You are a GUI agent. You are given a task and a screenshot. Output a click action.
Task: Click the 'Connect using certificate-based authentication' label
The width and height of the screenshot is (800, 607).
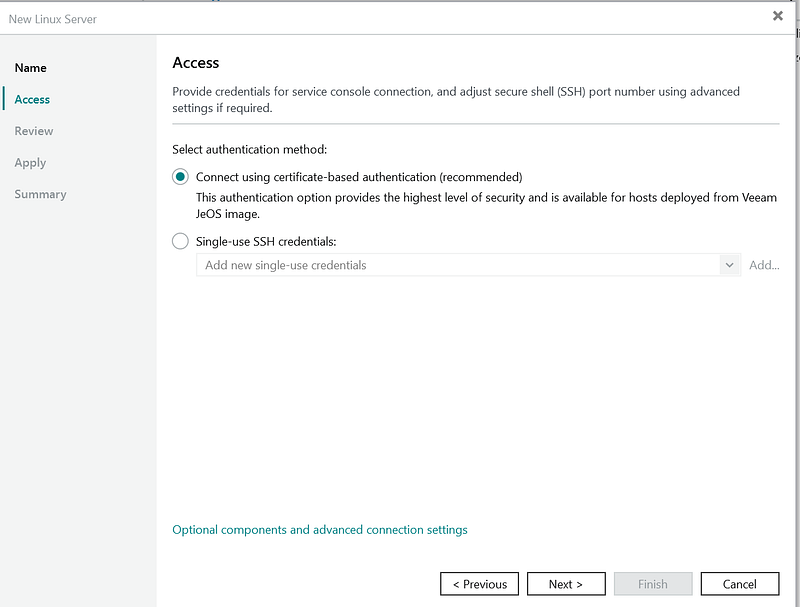tap(359, 177)
